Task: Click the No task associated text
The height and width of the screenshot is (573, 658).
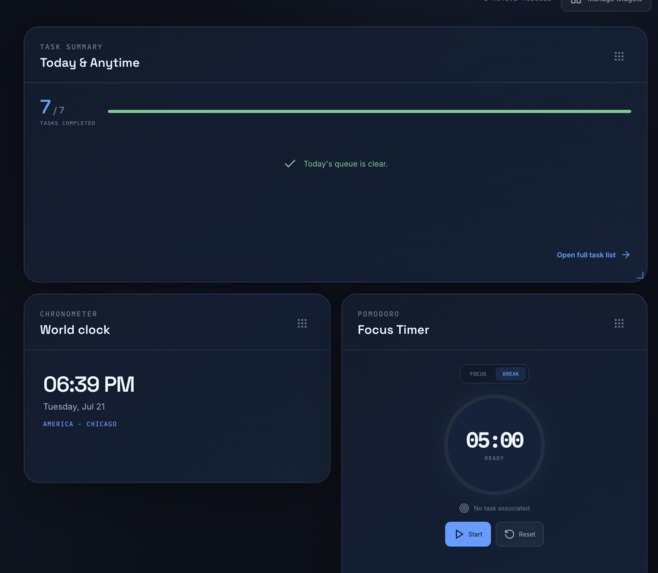Action: (501, 508)
